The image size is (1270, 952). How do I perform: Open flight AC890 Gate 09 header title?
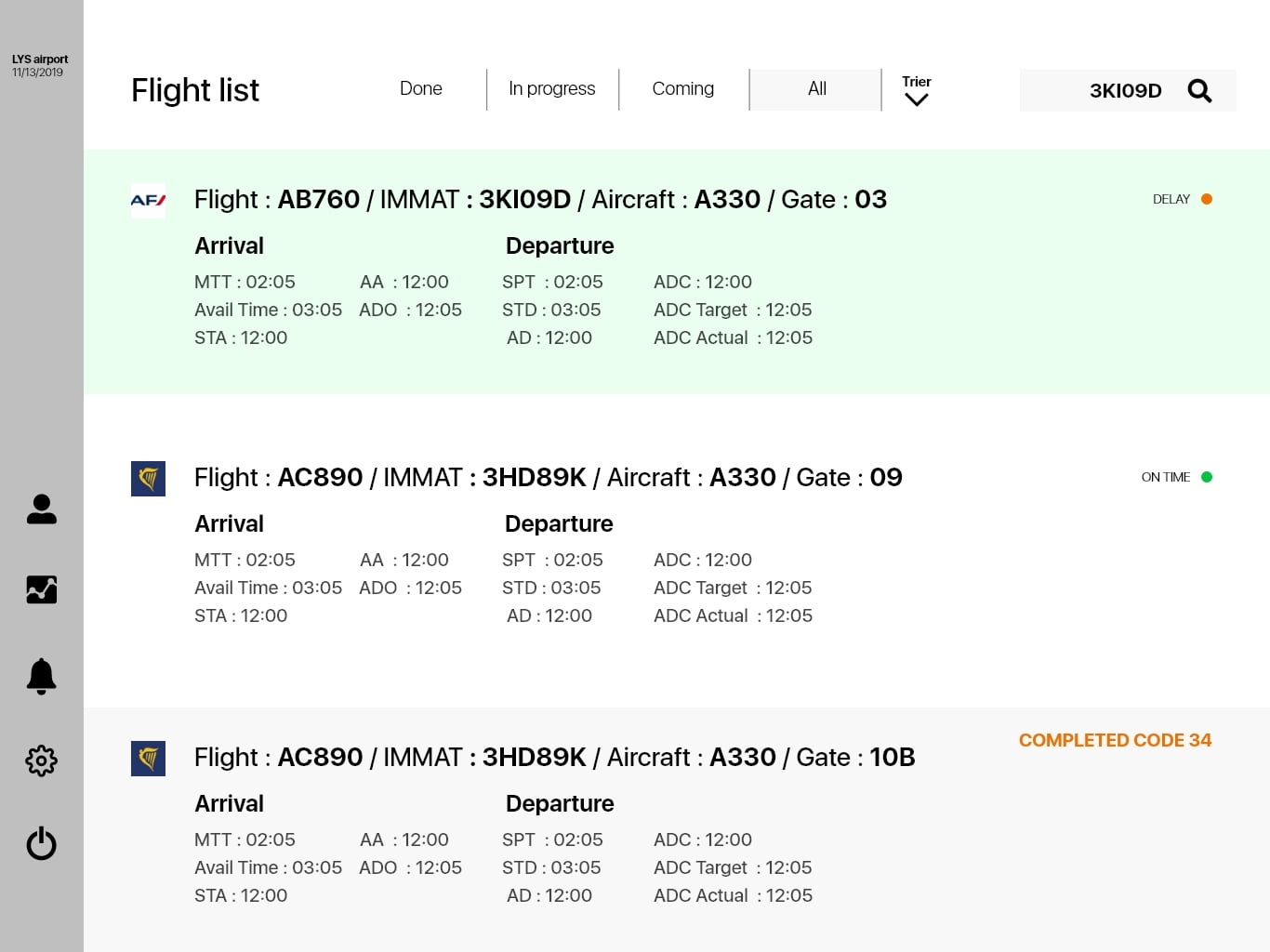548,478
